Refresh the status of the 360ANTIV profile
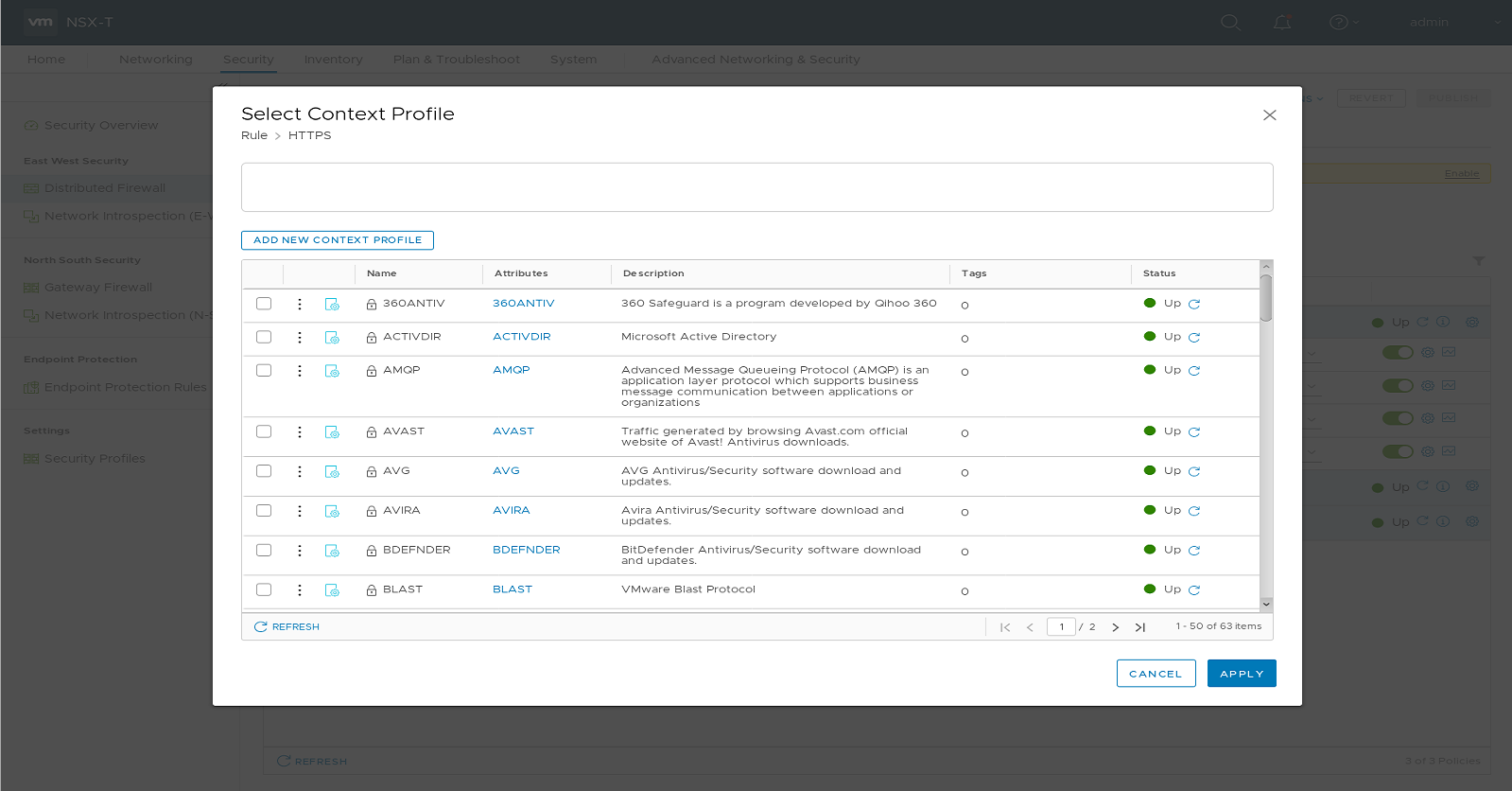1512x791 pixels. click(1194, 305)
